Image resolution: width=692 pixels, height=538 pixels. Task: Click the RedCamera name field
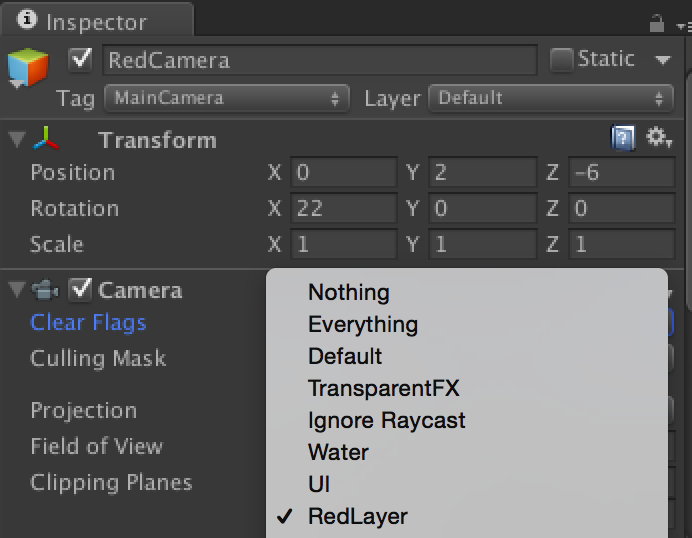point(320,60)
